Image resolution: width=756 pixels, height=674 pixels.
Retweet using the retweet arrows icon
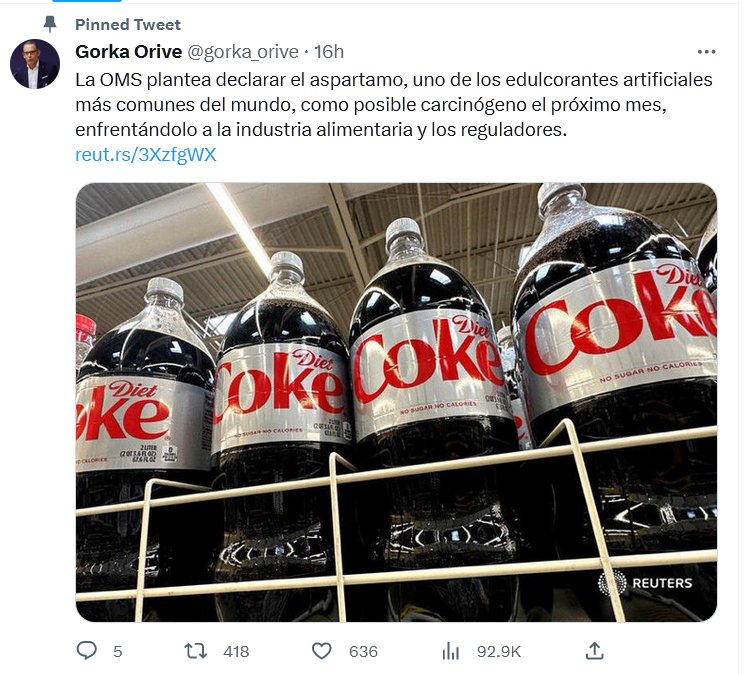(196, 651)
